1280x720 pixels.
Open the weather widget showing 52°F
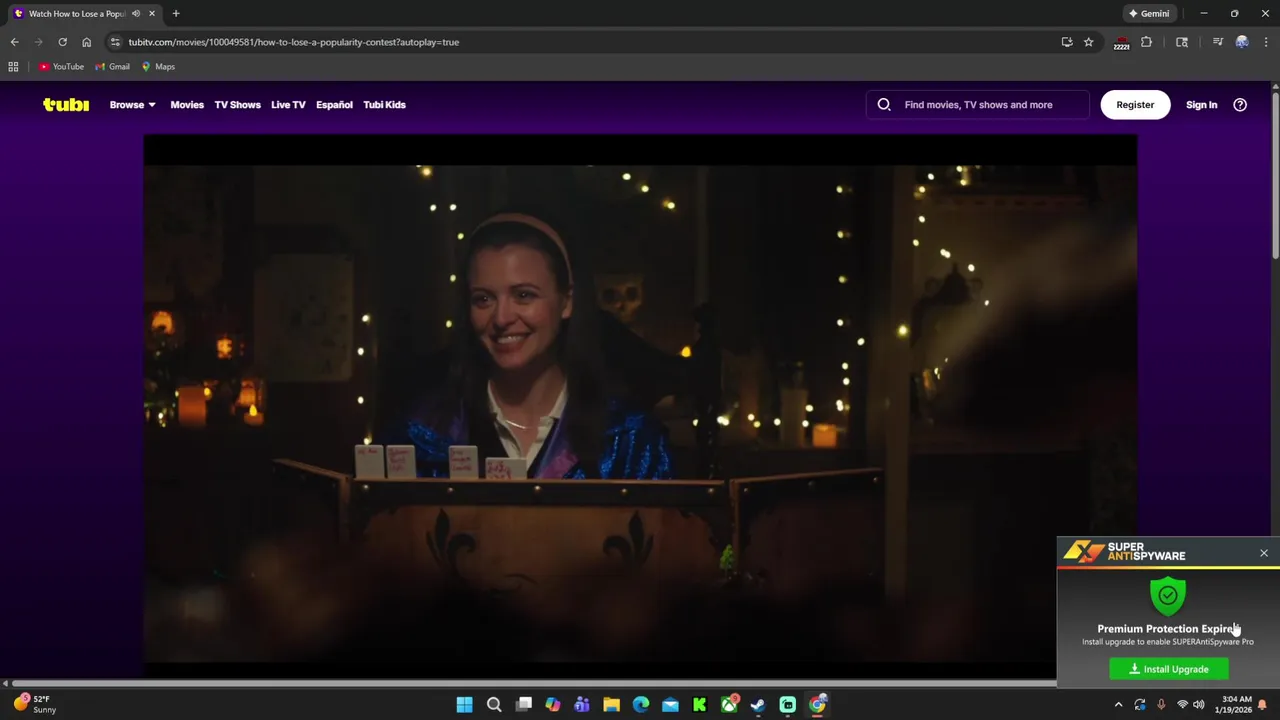35,704
